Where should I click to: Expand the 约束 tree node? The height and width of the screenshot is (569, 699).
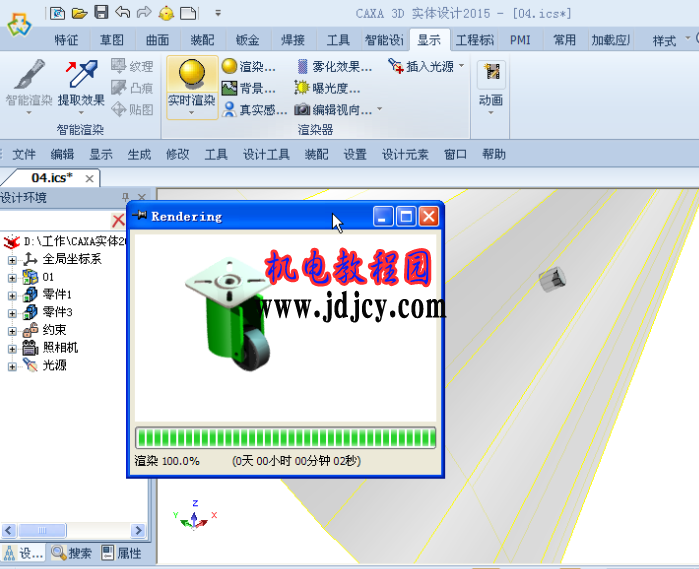pos(12,331)
